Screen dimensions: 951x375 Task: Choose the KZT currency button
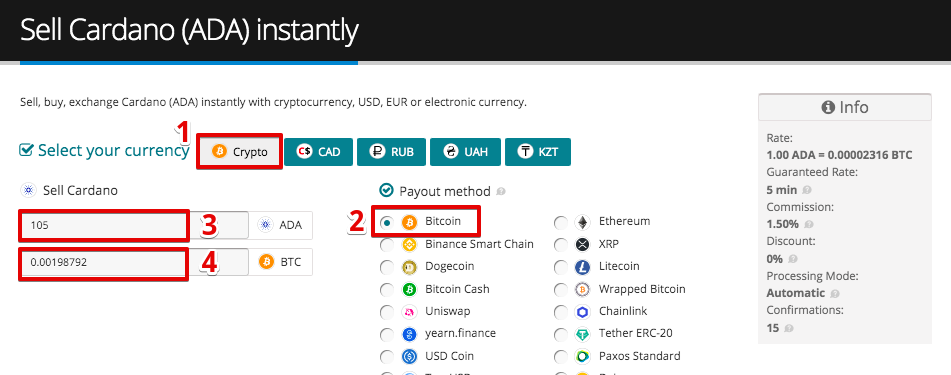pos(537,152)
